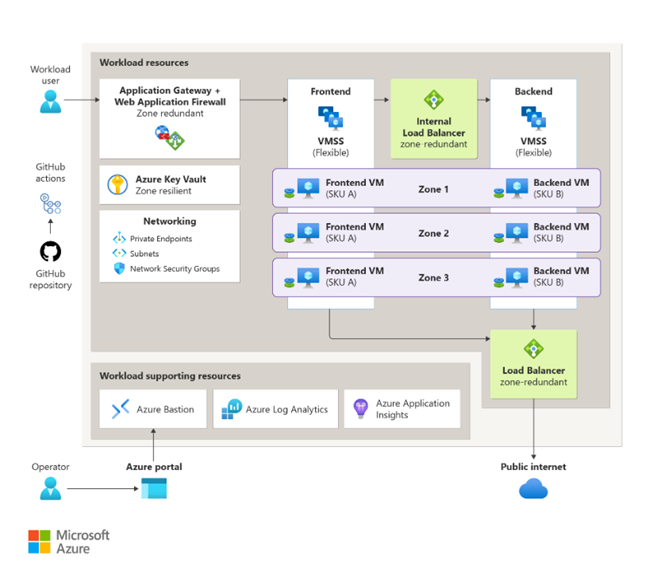The image size is (661, 578).
Task: Select the Zone 3 label
Action: (433, 278)
